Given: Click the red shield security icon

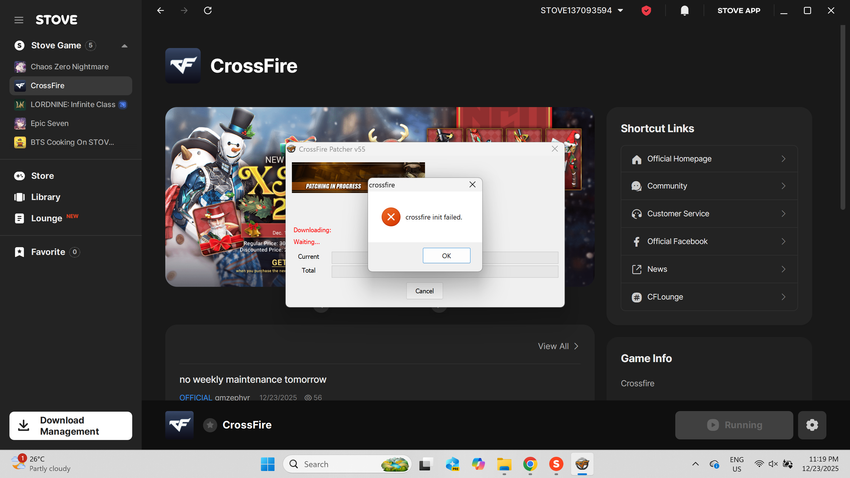Looking at the screenshot, I should pyautogui.click(x=646, y=10).
